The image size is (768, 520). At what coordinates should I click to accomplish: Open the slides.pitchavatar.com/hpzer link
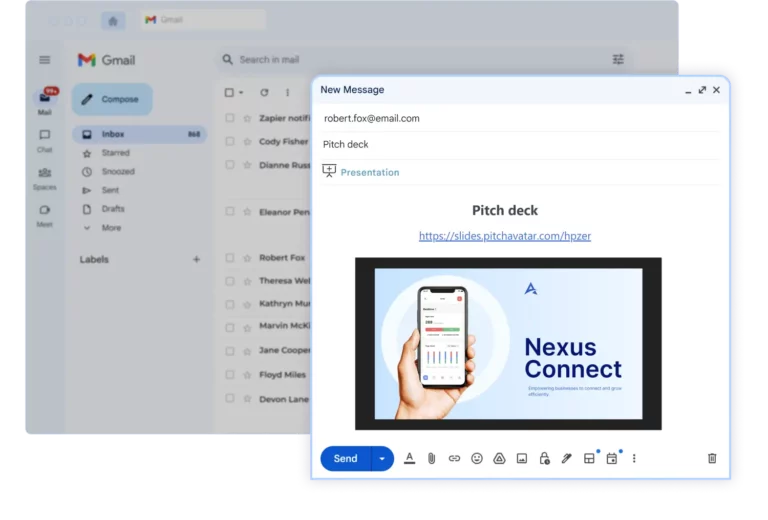pos(504,236)
